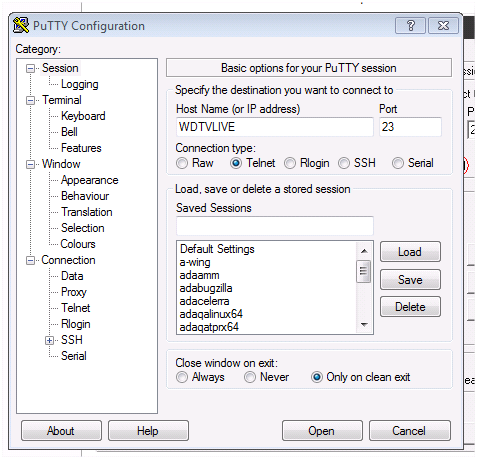Image resolution: width=477 pixels, height=459 pixels.
Task: Open the Serial category in tree
Action: (74, 356)
